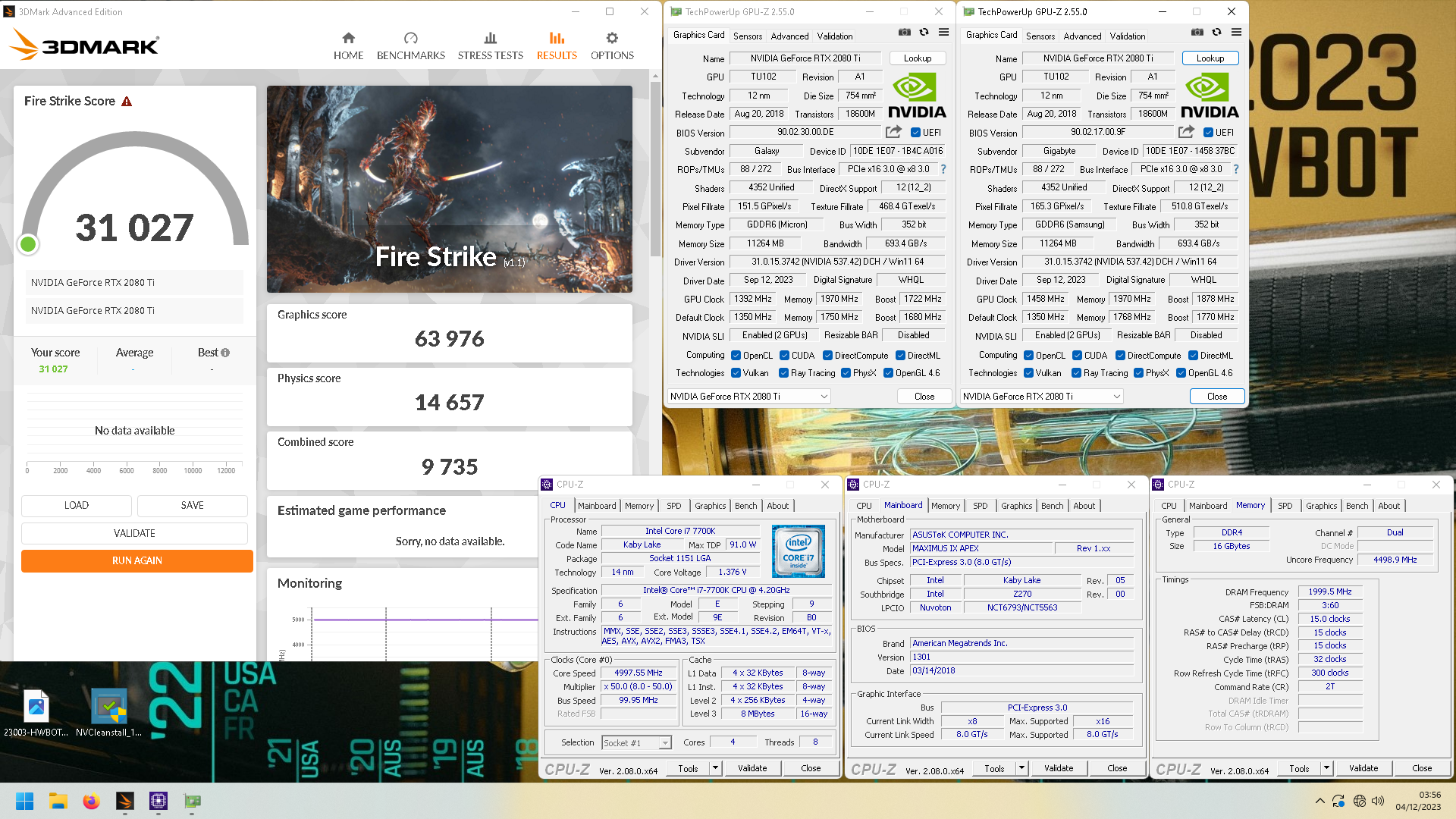Open the Results tab in 3DMark
The height and width of the screenshot is (819, 1456).
click(x=557, y=46)
